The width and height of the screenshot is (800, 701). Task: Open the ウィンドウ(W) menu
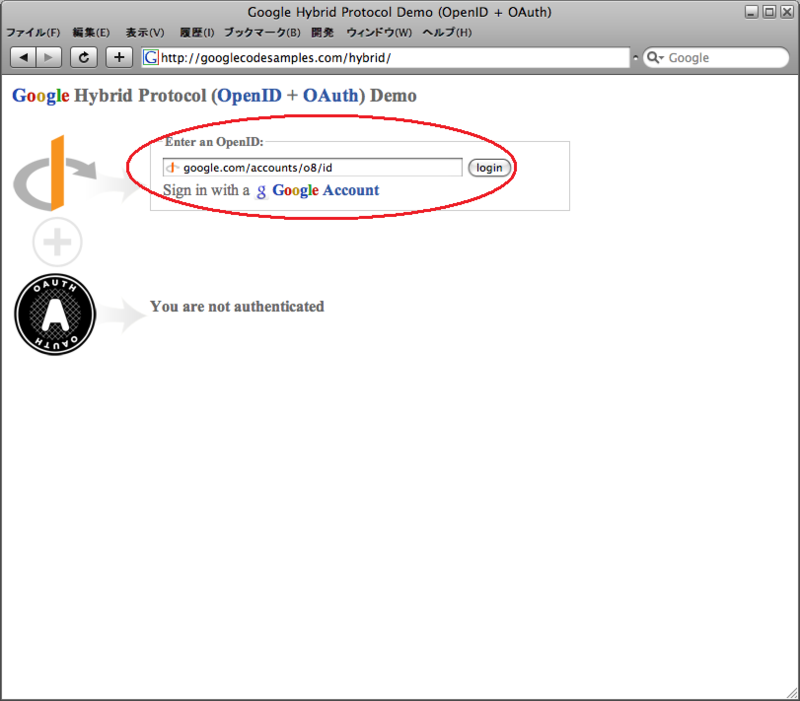point(379,33)
